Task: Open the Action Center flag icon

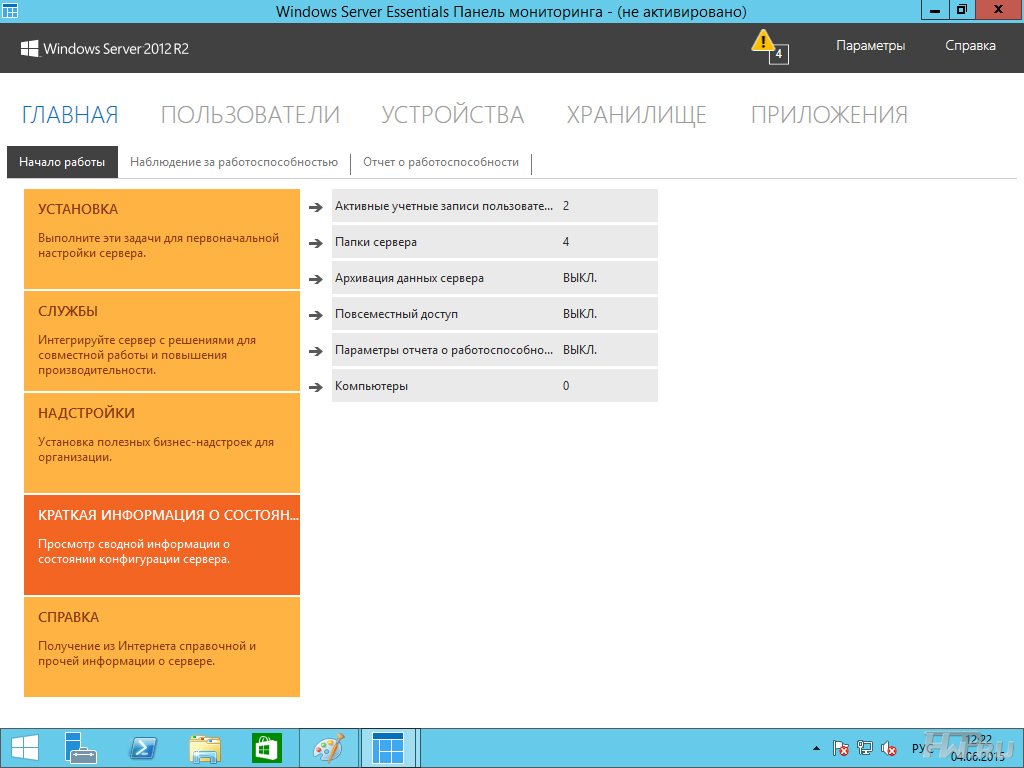Action: (840, 748)
